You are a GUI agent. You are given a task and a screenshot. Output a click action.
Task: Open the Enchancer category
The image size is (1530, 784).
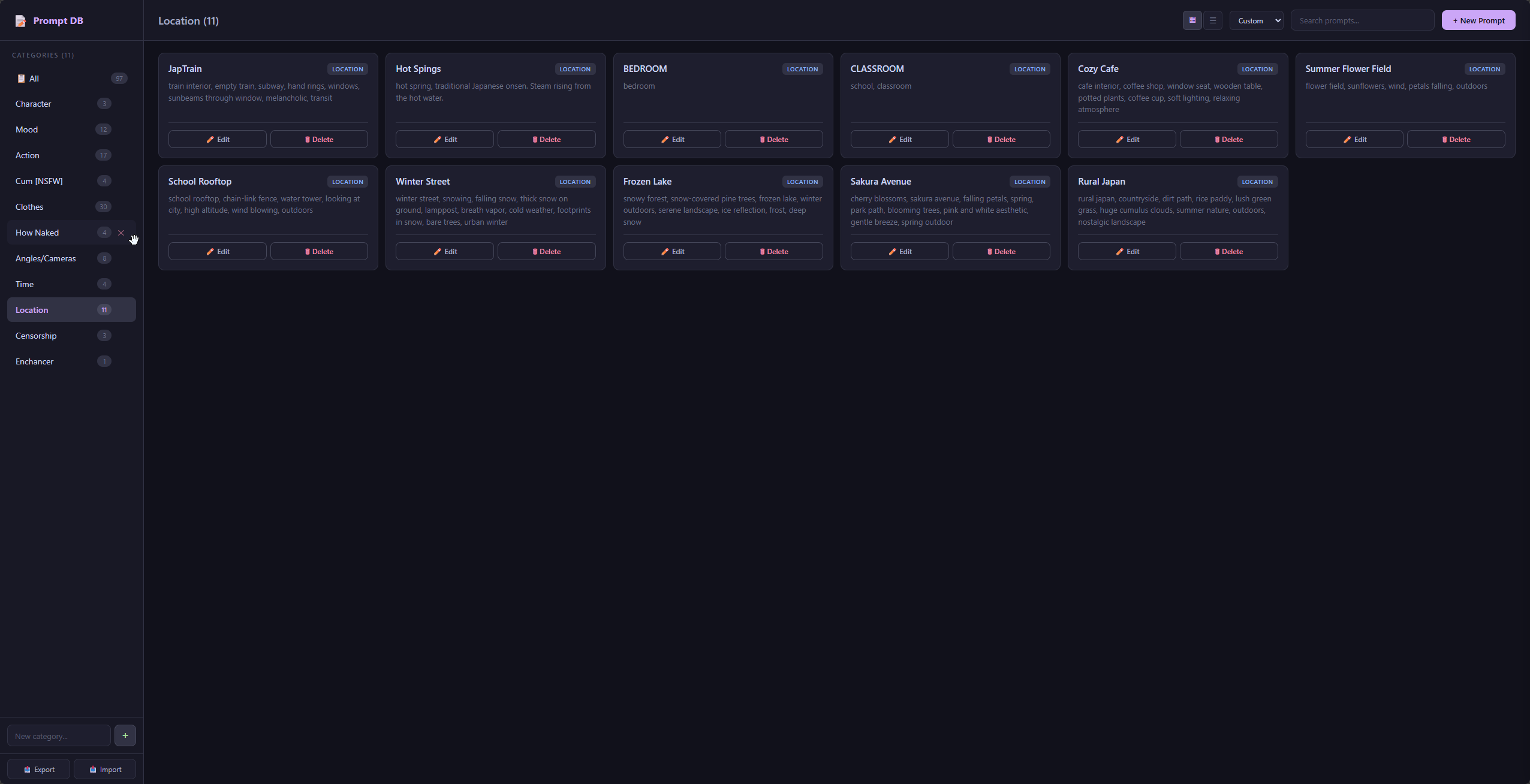click(71, 361)
